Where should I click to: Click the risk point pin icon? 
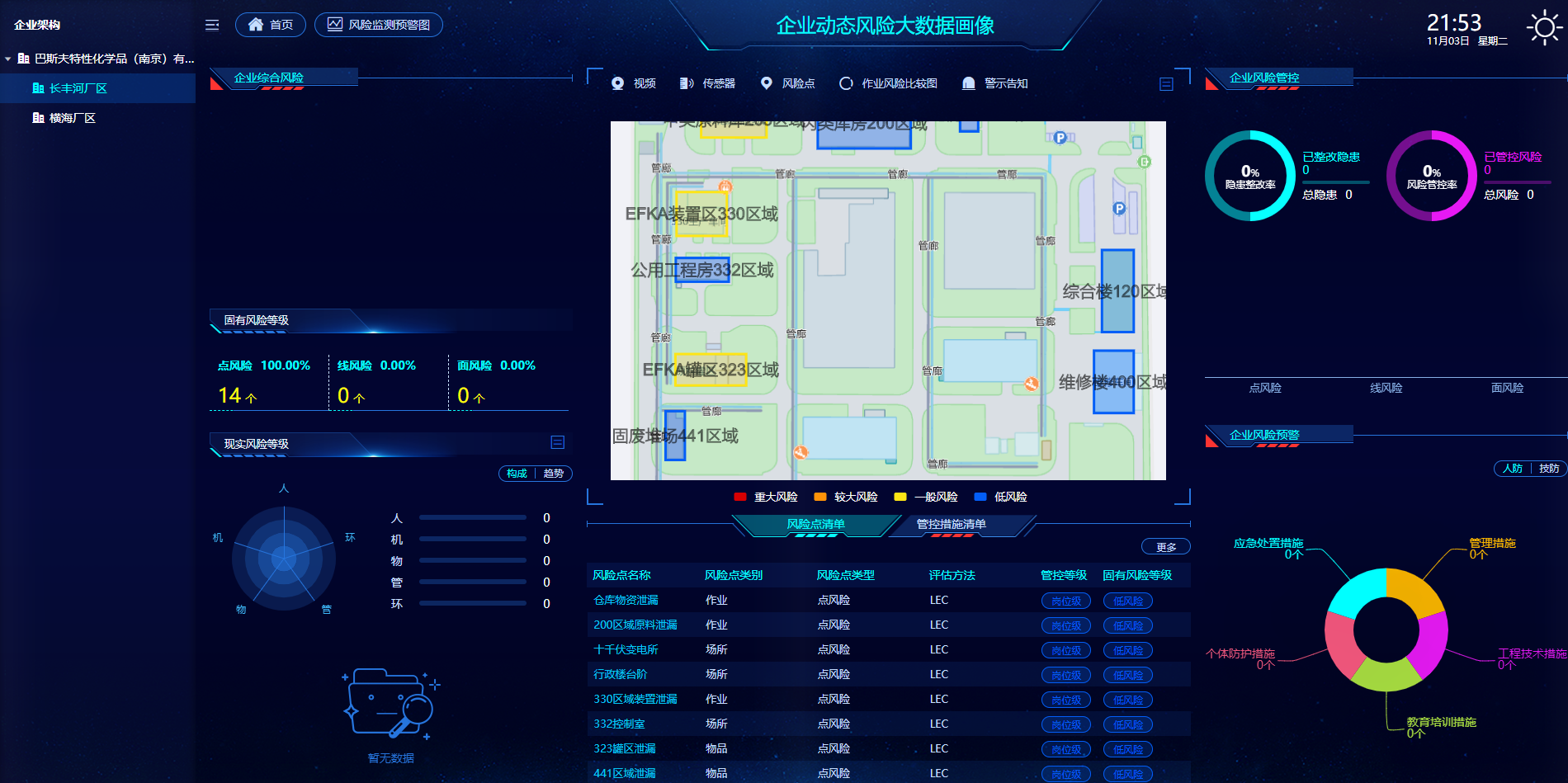tap(767, 83)
